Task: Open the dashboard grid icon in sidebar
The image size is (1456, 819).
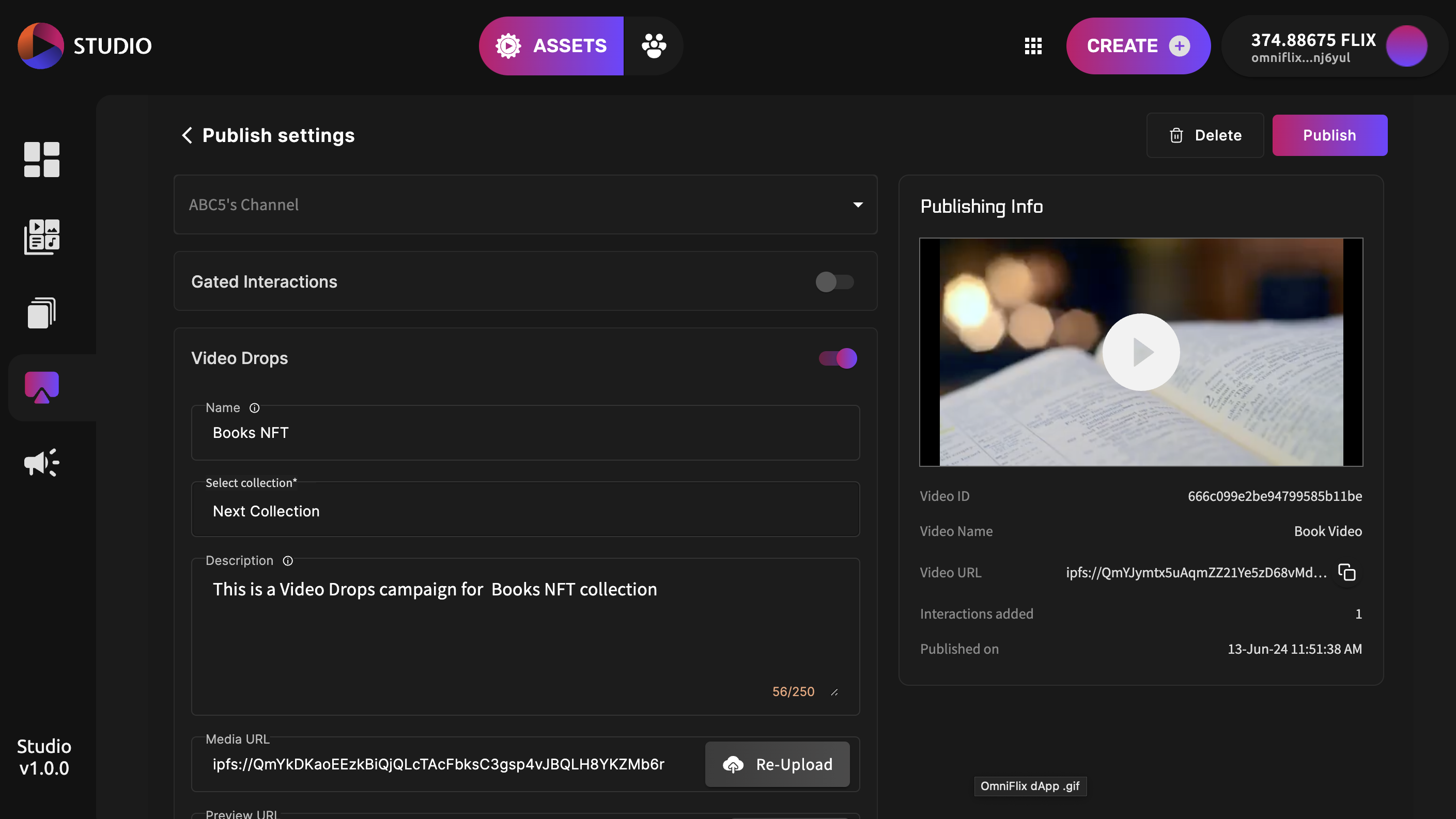Action: click(41, 159)
